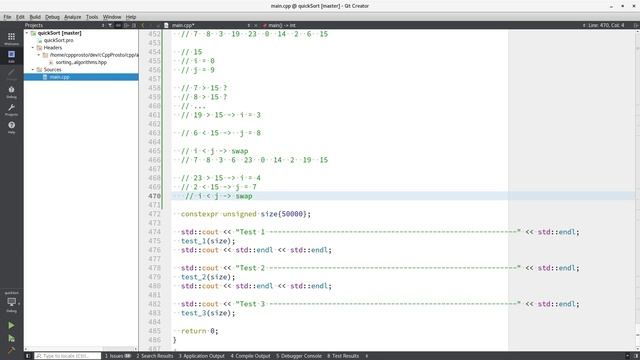
Task: Close the main.cpp document
Action: pos(256,25)
